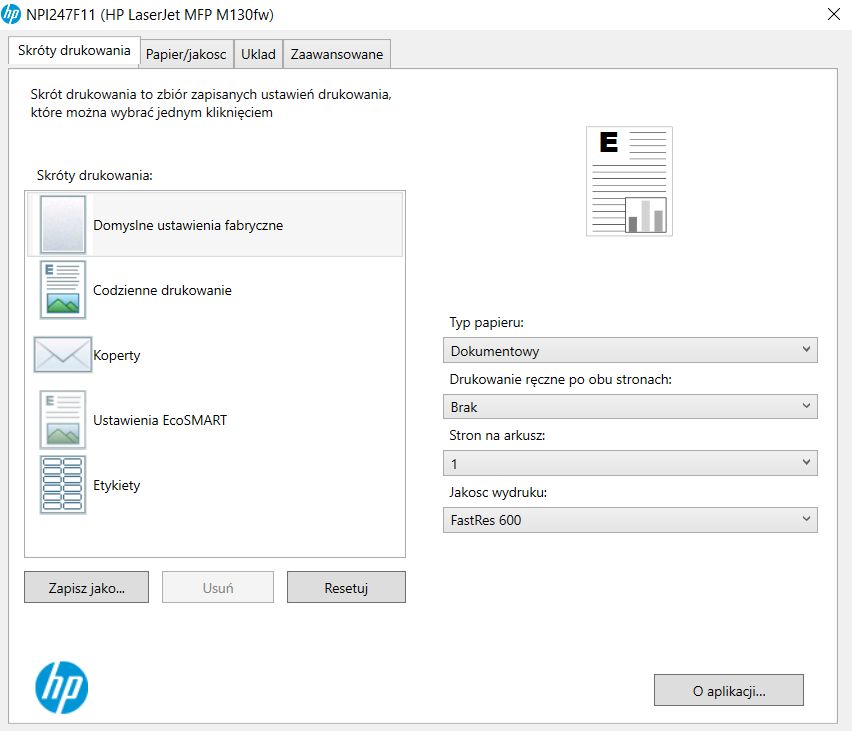Close the printer preferences window

(x=834, y=14)
